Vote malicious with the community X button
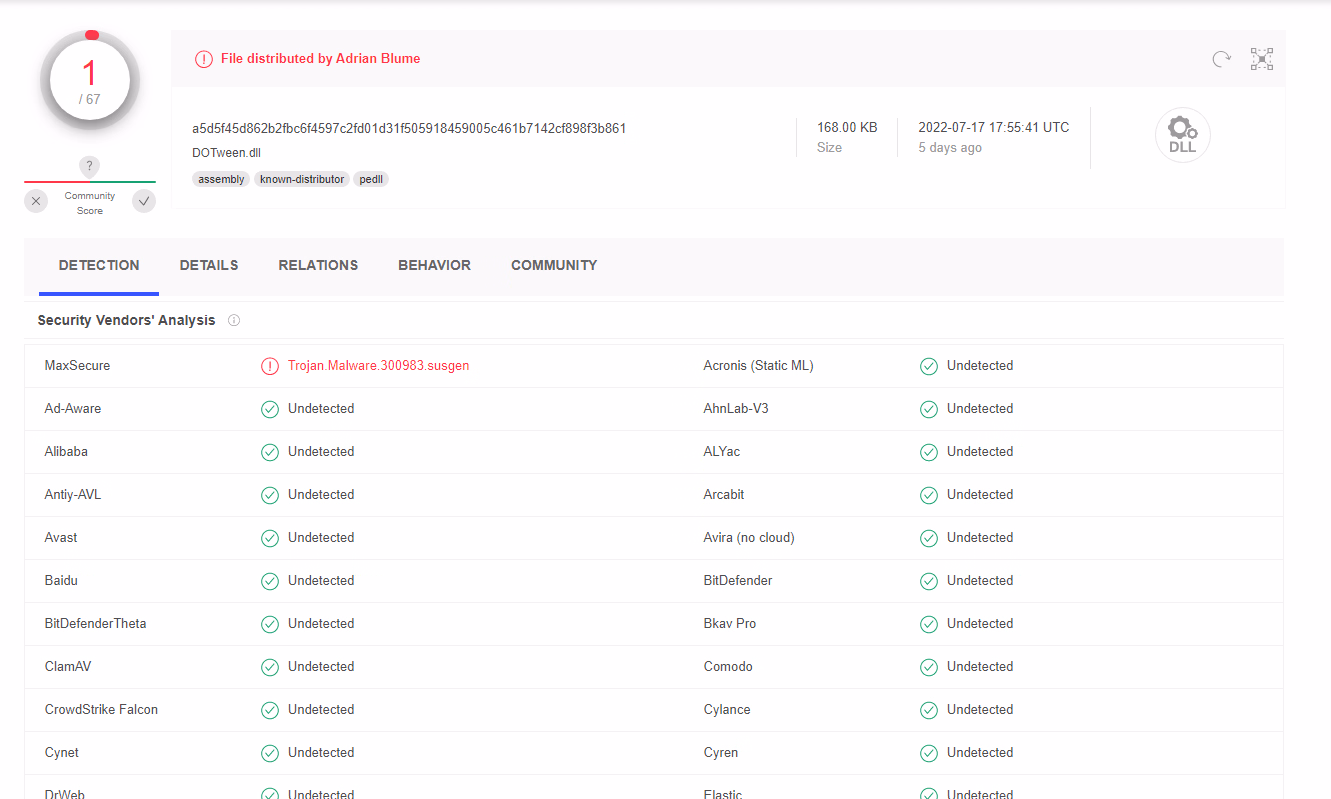 coord(36,202)
